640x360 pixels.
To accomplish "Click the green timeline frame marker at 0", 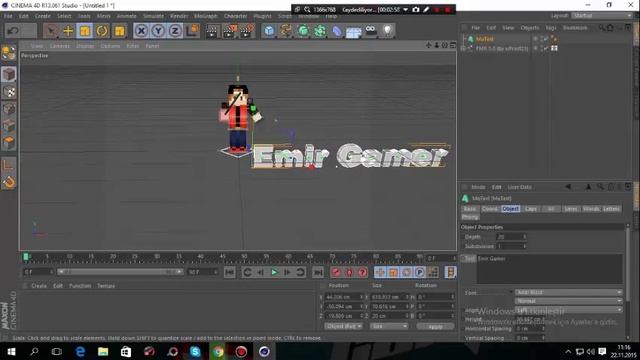I will tap(26, 257).
